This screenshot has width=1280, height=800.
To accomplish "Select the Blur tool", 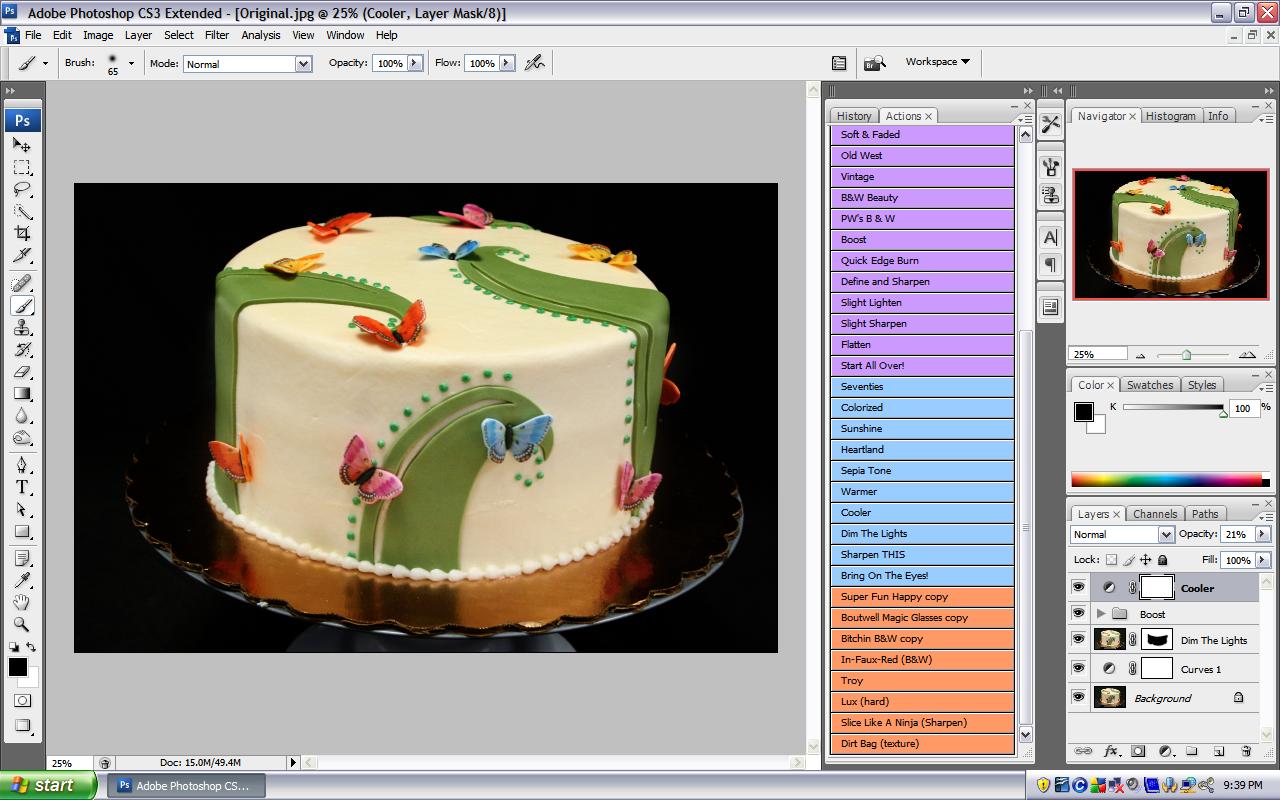I will pos(22,416).
